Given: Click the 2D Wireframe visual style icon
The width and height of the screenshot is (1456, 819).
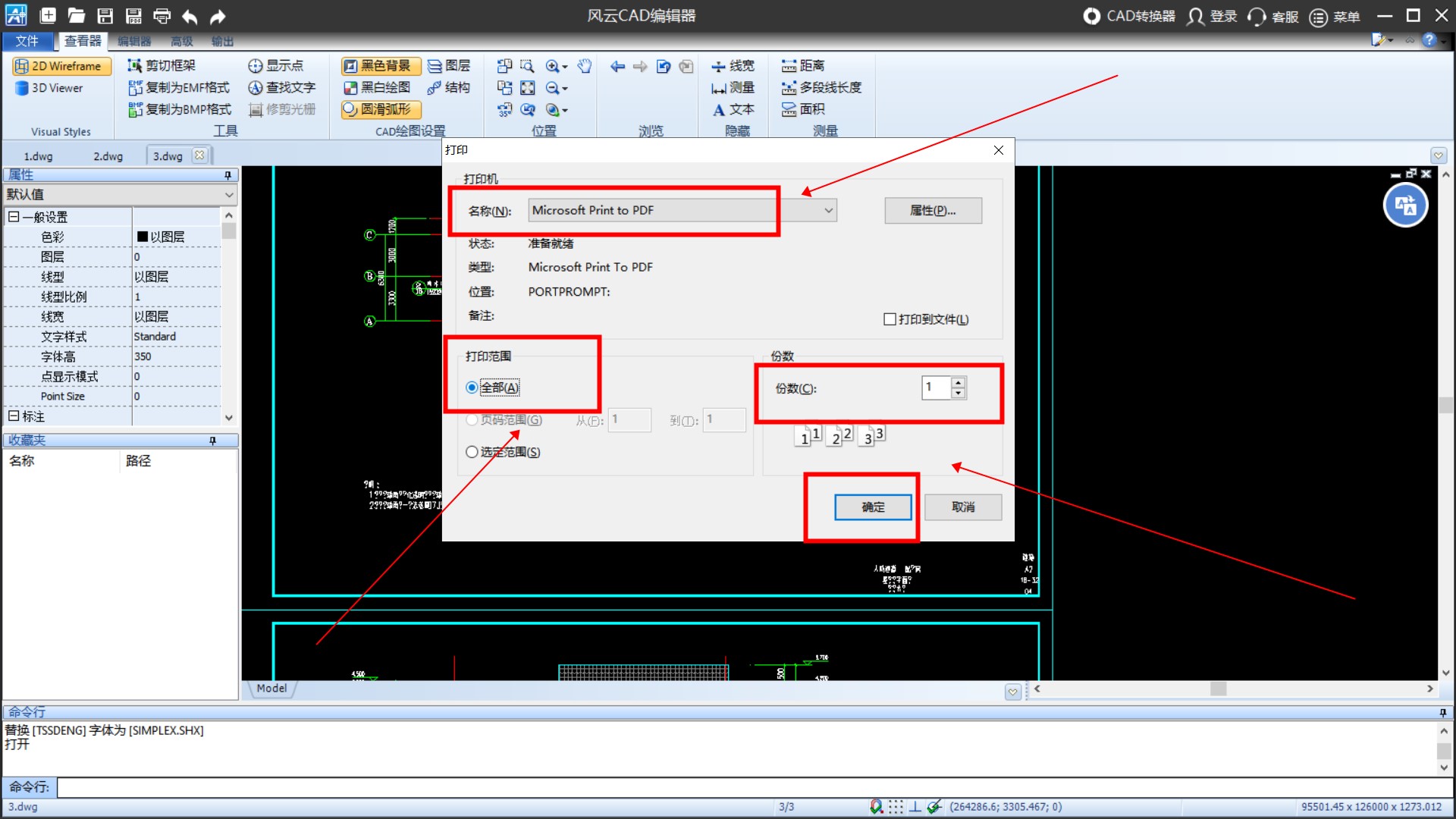Looking at the screenshot, I should click(23, 67).
